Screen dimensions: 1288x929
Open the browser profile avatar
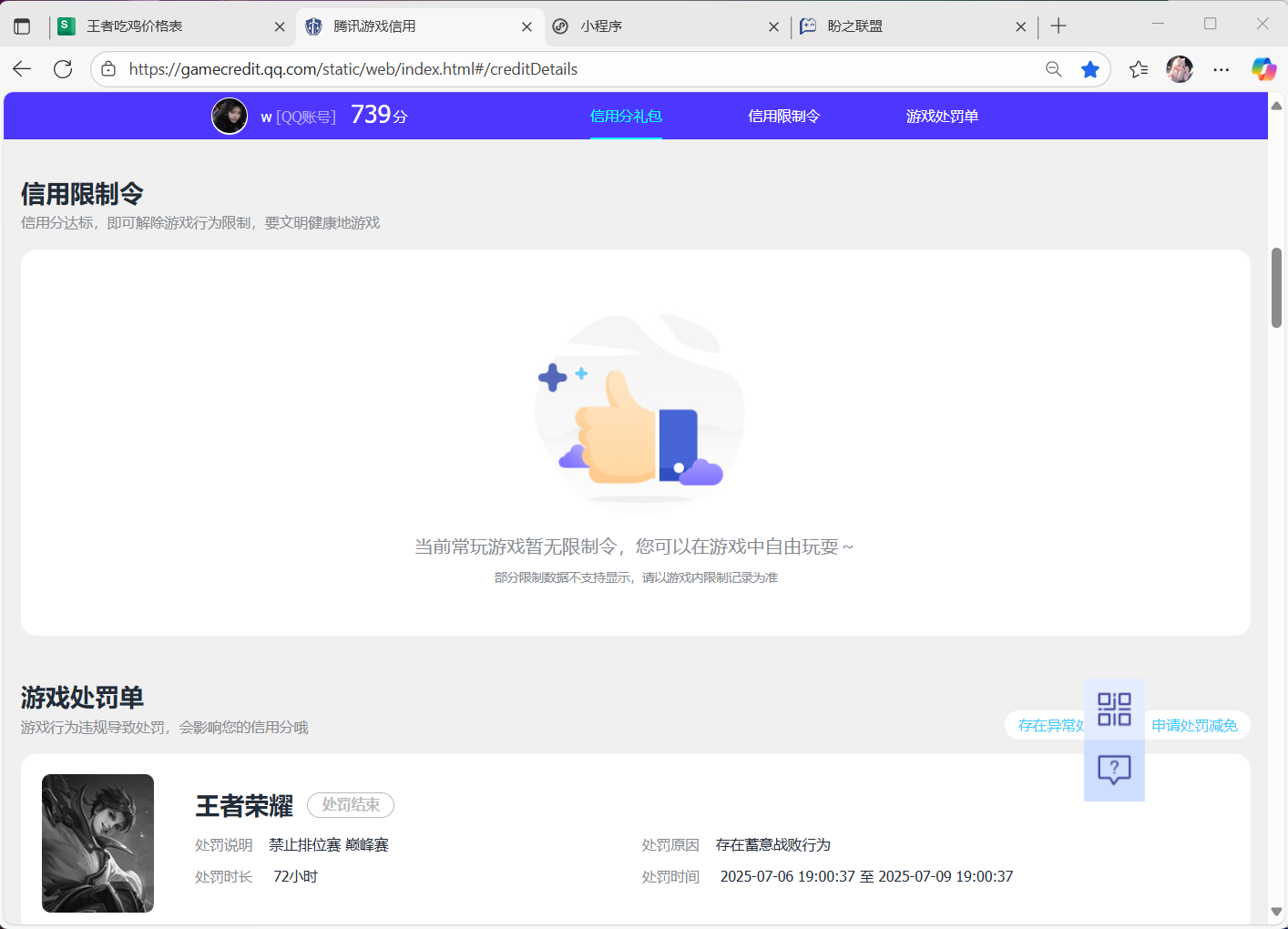tap(1180, 69)
